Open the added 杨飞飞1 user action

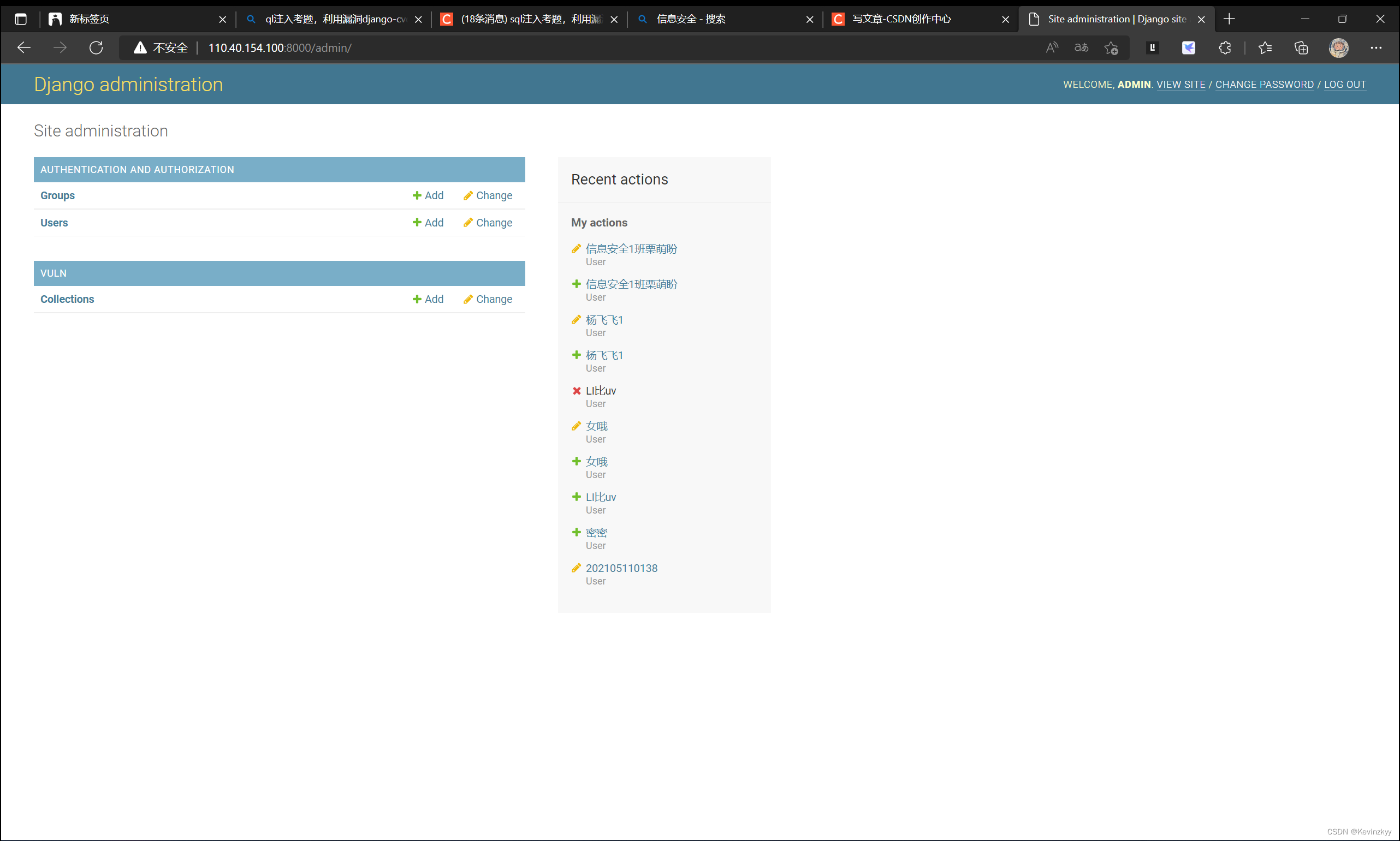[604, 355]
